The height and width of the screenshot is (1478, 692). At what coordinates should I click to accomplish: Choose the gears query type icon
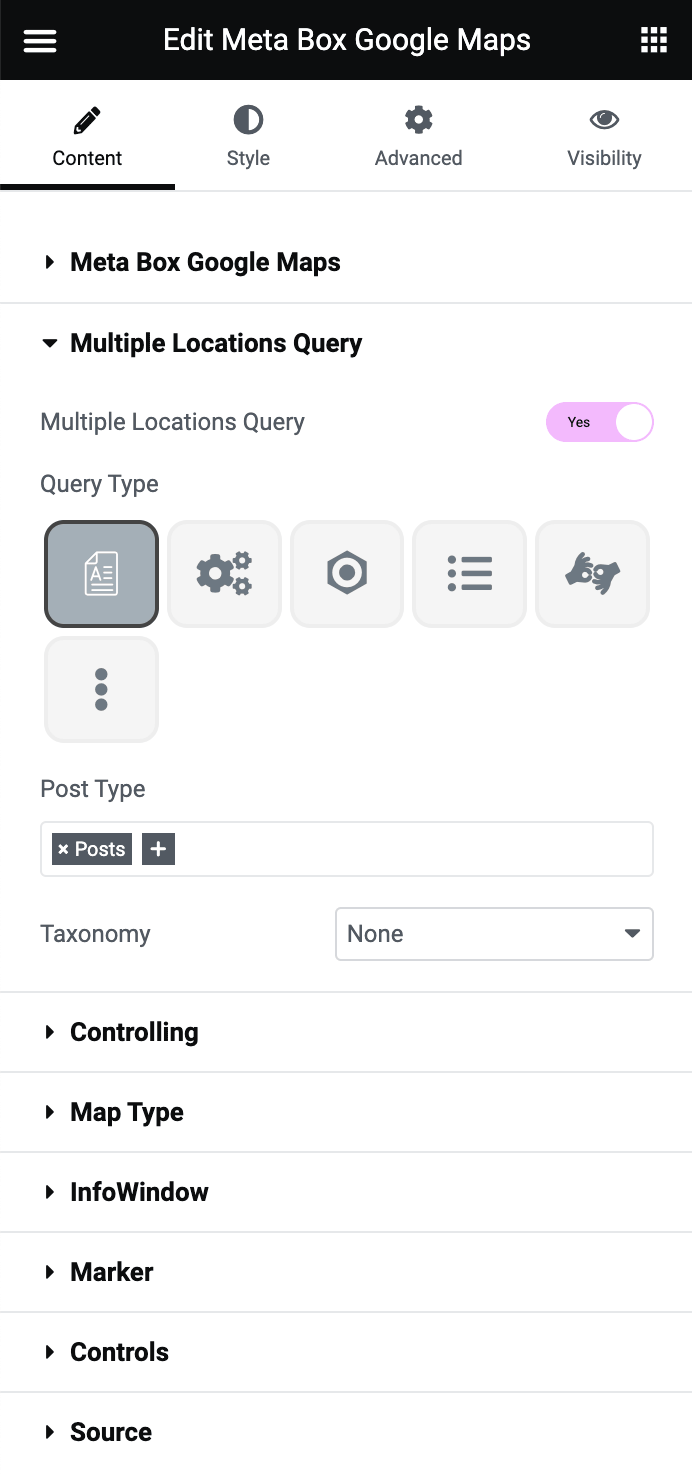click(x=223, y=573)
